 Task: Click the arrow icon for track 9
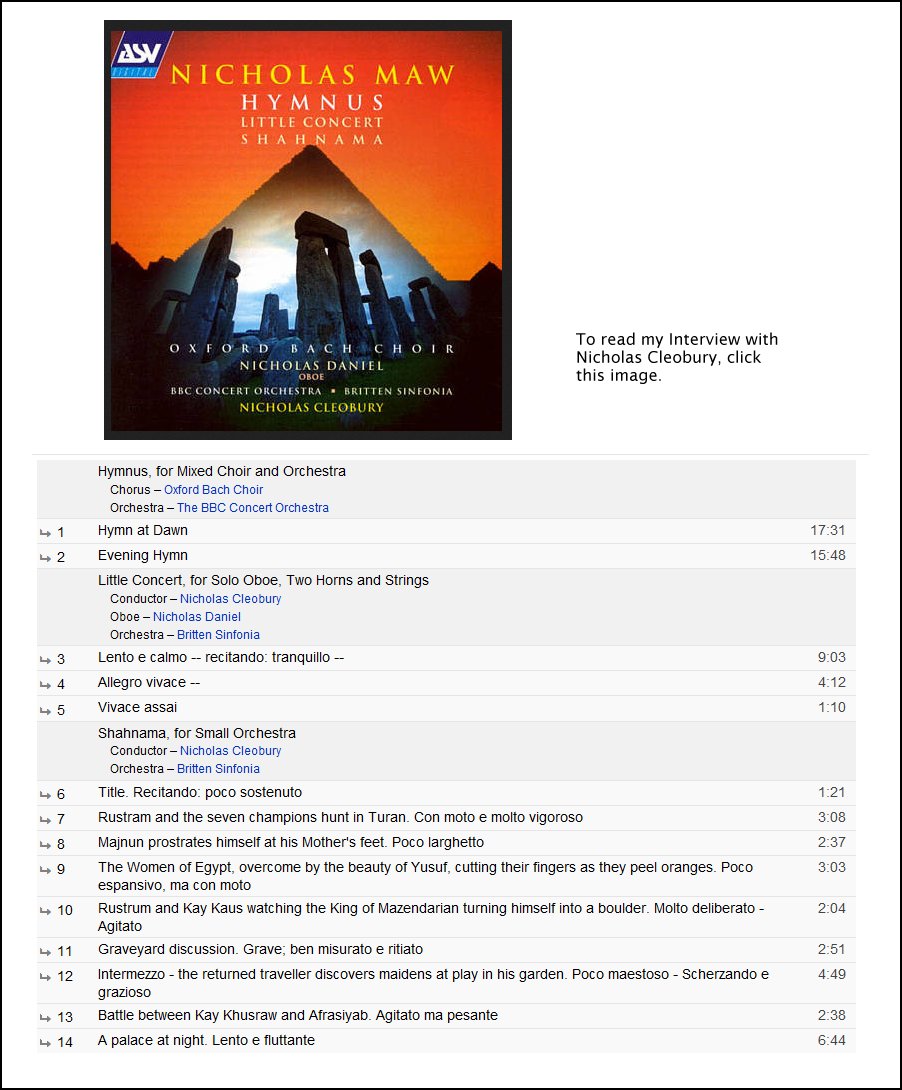(x=45, y=870)
